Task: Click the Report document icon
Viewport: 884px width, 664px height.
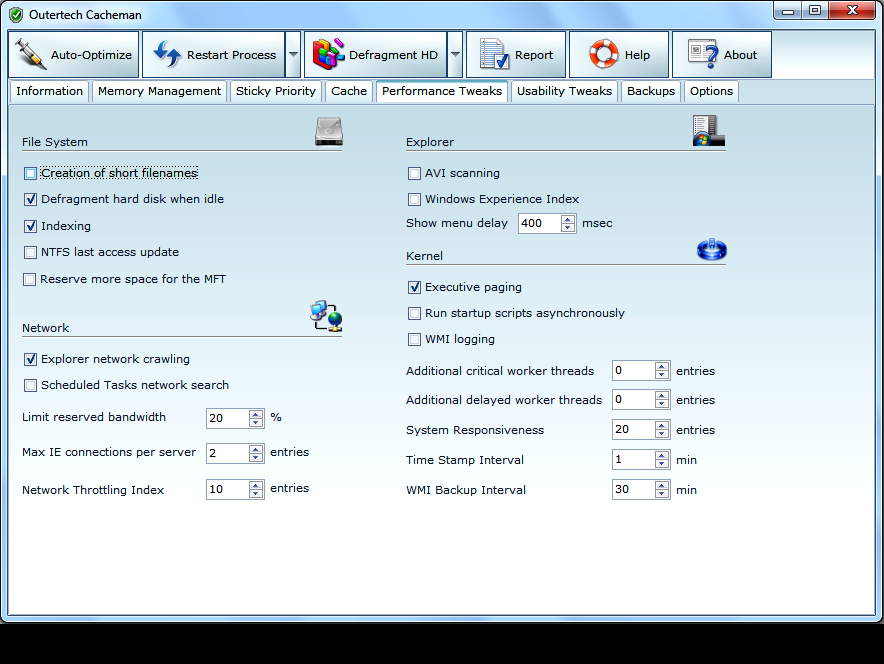Action: click(x=494, y=54)
